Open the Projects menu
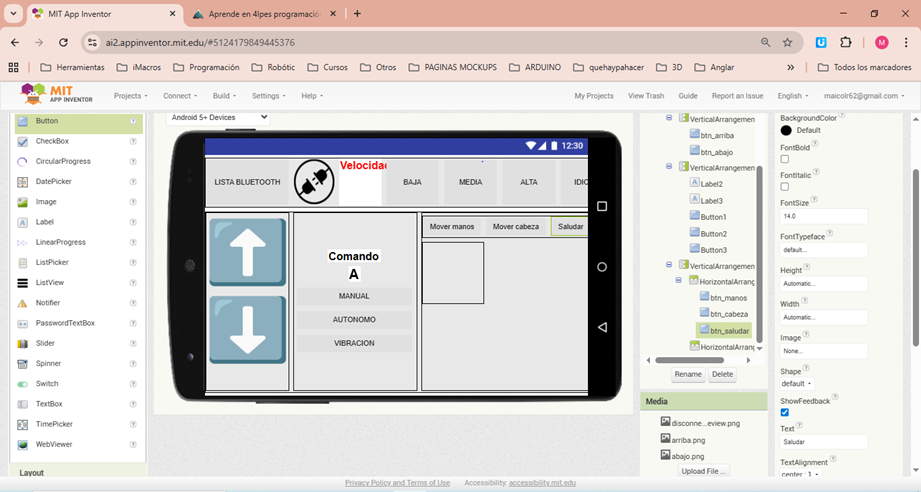The image size is (921, 492). [130, 96]
